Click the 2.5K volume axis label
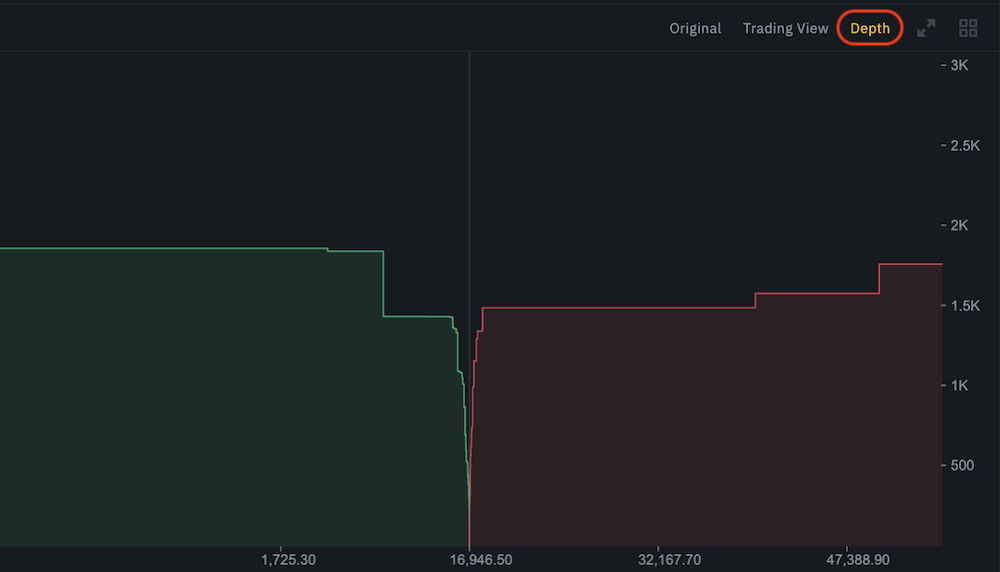This screenshot has width=1000, height=572. [x=965, y=145]
